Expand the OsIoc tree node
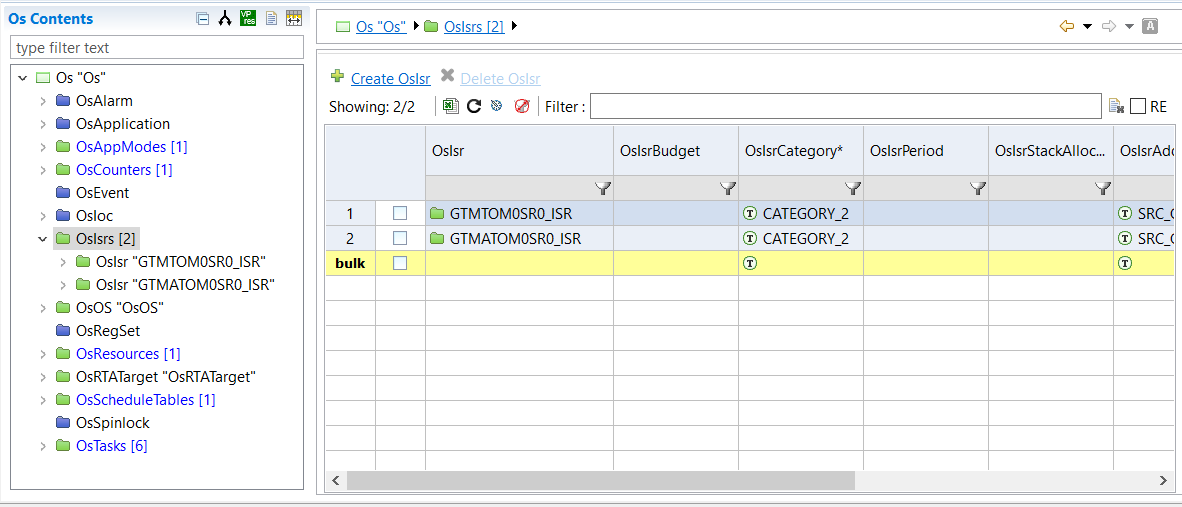Image resolution: width=1182 pixels, height=507 pixels. click(43, 215)
